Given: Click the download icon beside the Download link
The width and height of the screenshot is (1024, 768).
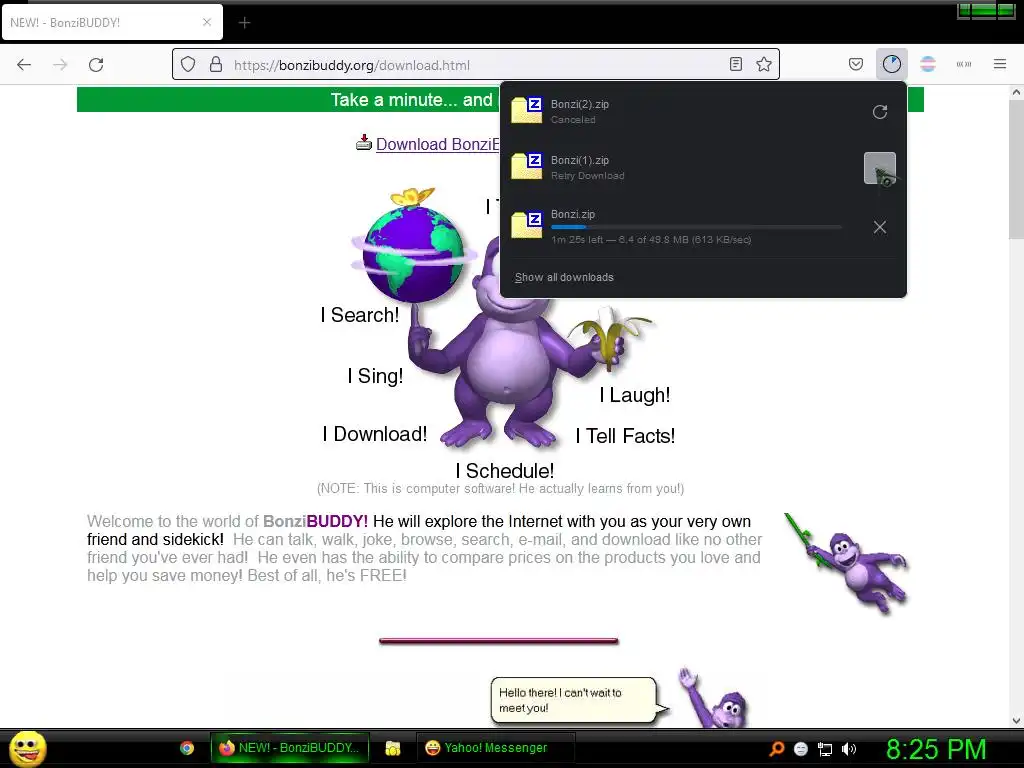Looking at the screenshot, I should [364, 142].
